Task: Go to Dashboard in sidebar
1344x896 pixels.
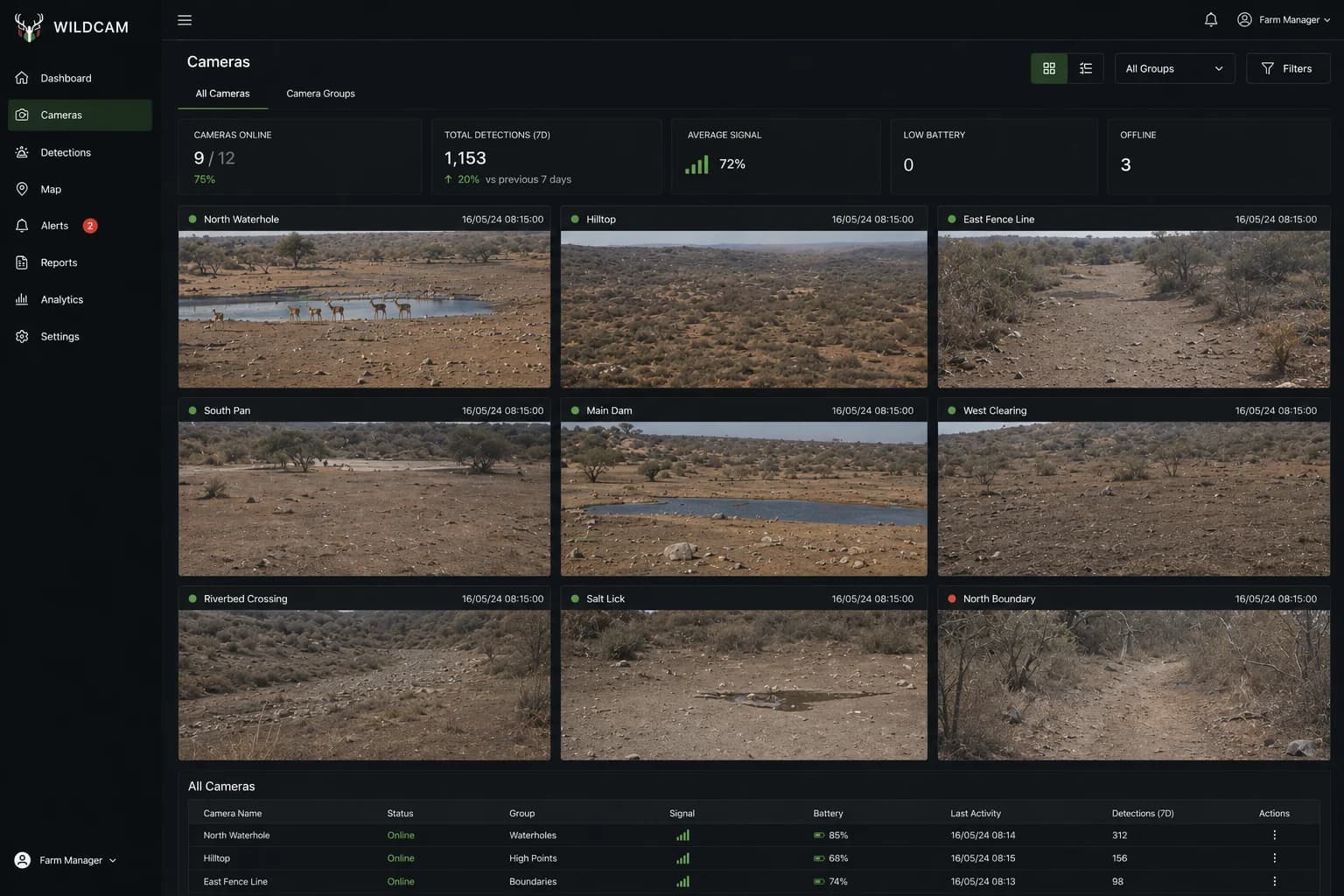Action: 80,78
